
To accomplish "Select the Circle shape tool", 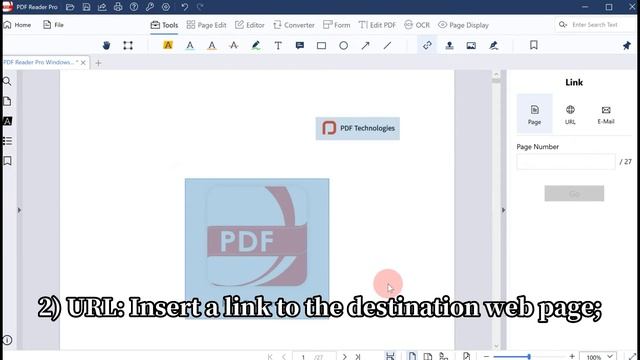I will pyautogui.click(x=344, y=45).
